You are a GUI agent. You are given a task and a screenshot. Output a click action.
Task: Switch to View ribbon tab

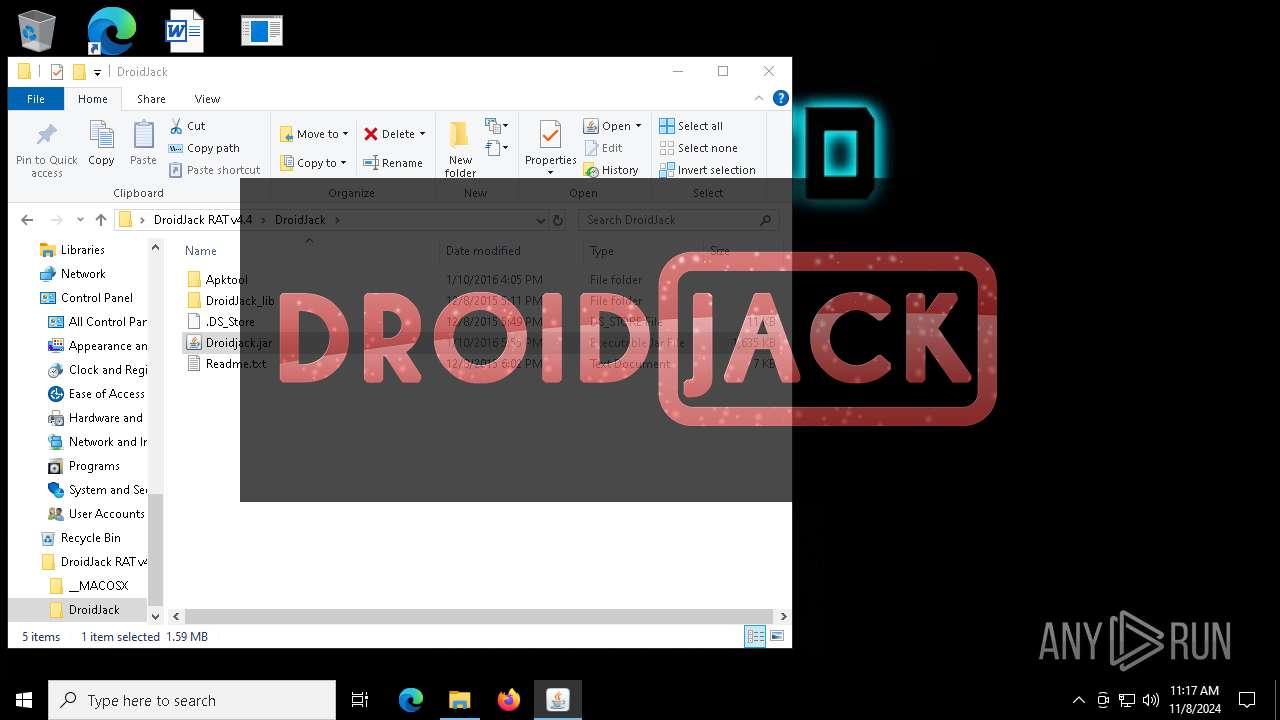coord(207,99)
